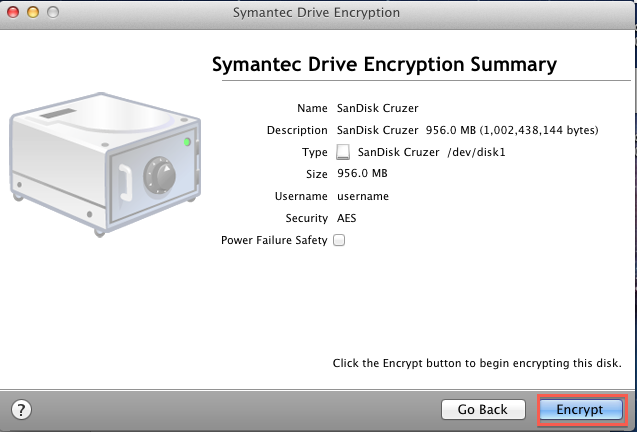The width and height of the screenshot is (637, 432).
Task: Click the handle on the safe drive door
Action: 126,182
